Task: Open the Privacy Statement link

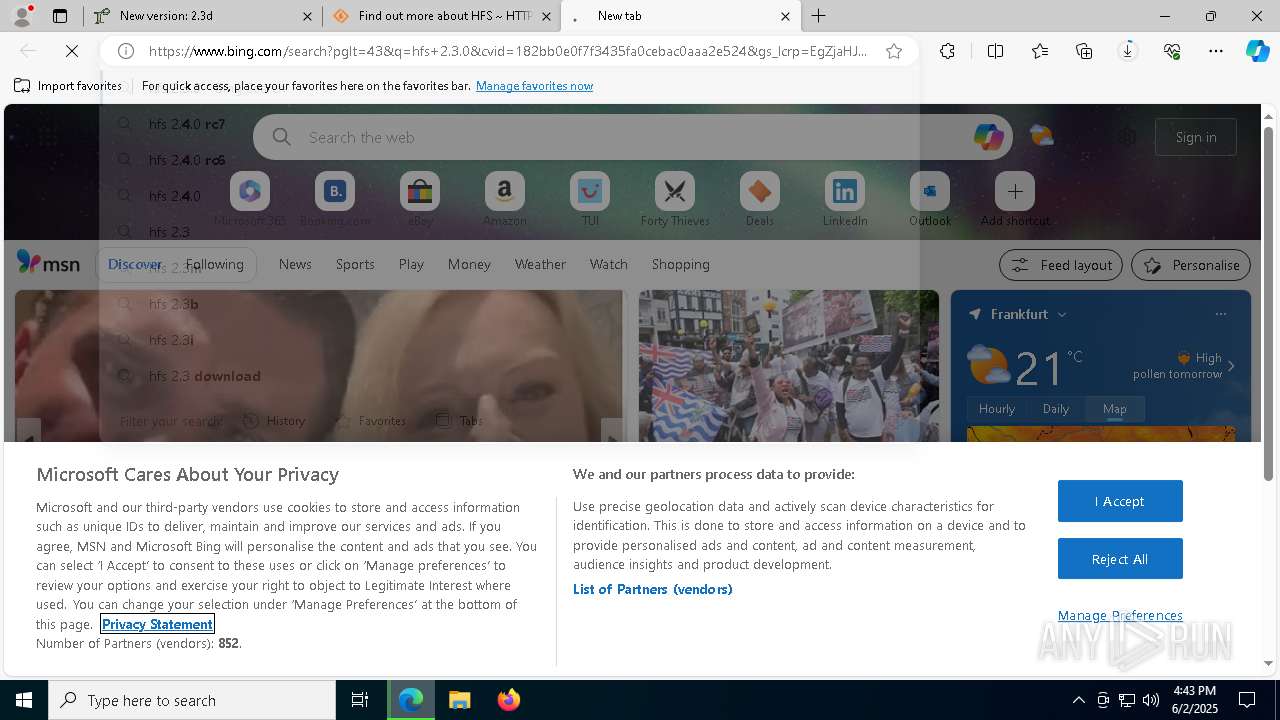Action: [x=157, y=624]
